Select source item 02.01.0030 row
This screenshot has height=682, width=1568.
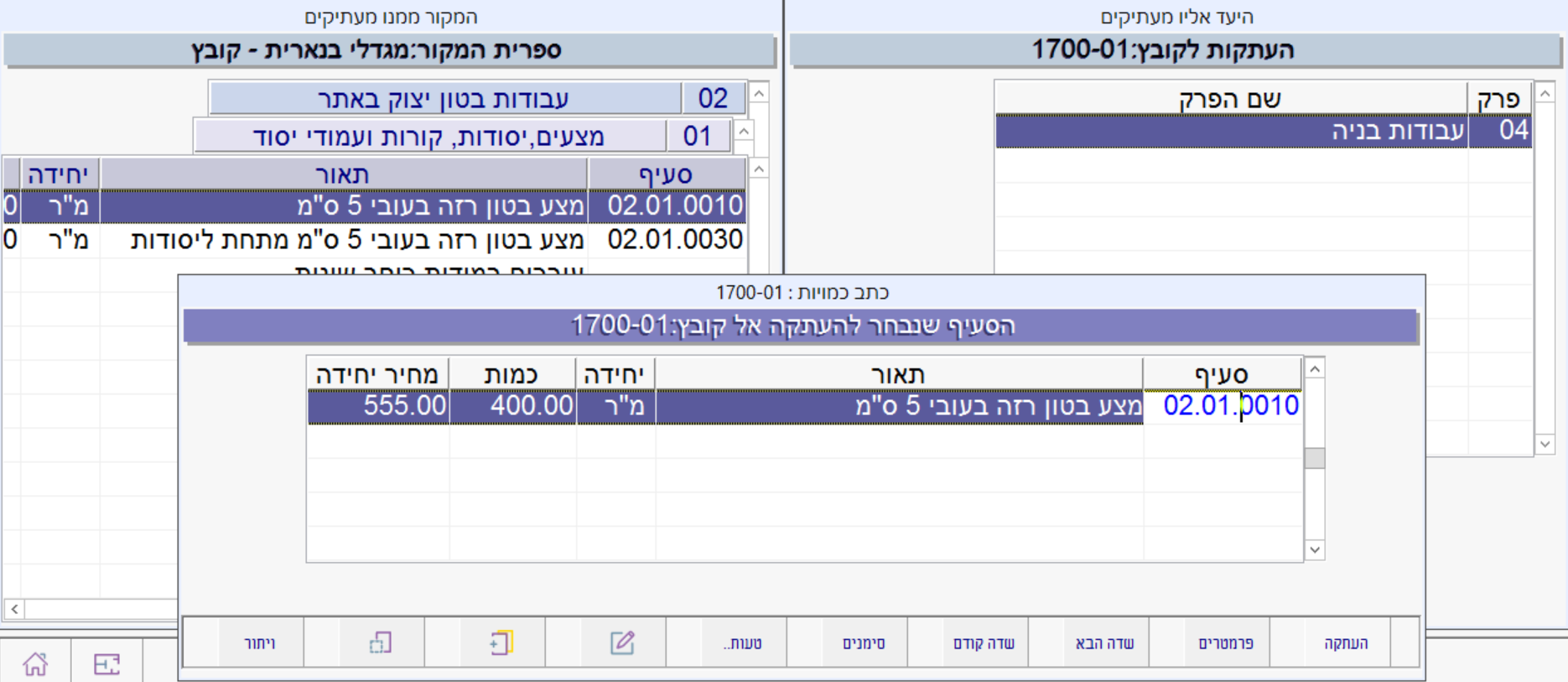419,241
